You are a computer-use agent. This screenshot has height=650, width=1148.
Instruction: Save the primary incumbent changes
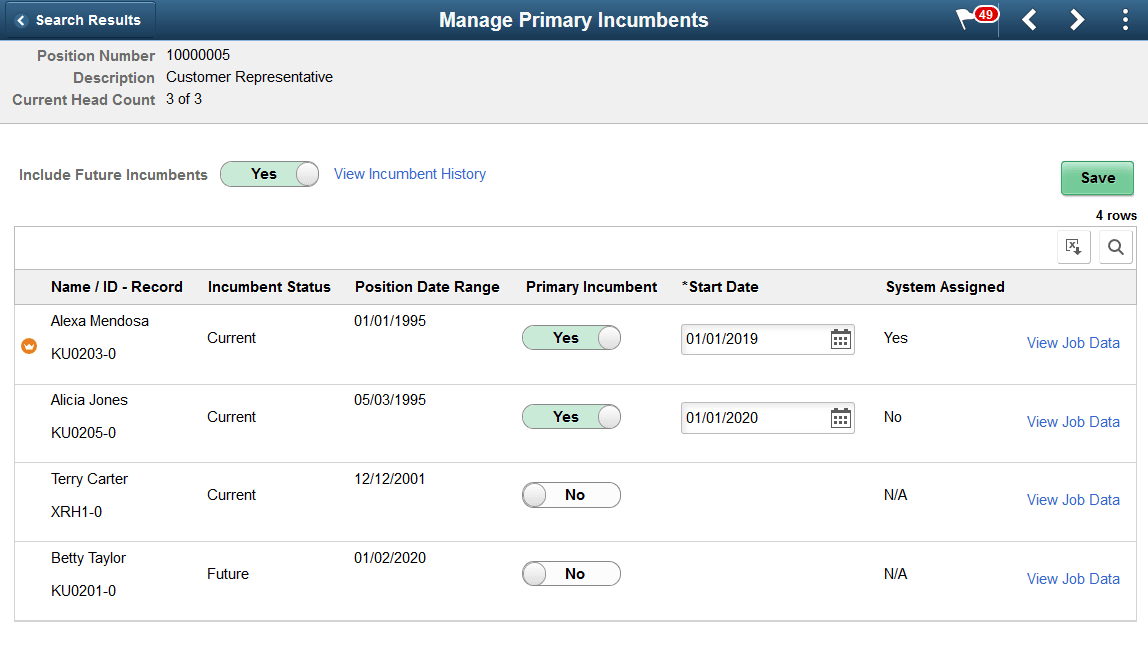tap(1097, 177)
